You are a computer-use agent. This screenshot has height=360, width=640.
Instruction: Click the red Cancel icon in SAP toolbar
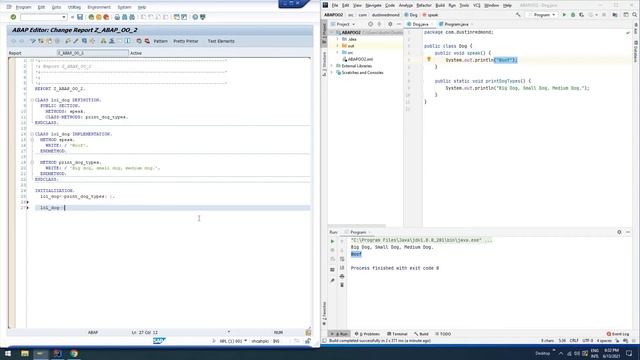pos(106,17)
